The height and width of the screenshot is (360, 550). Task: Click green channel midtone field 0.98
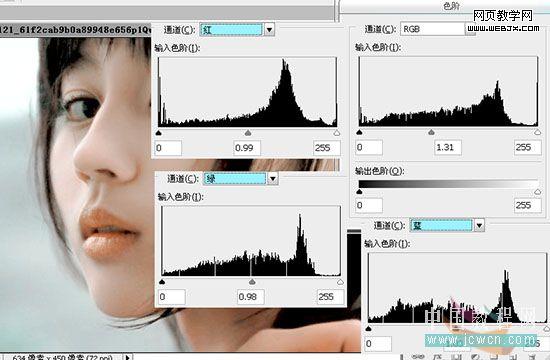tap(251, 297)
